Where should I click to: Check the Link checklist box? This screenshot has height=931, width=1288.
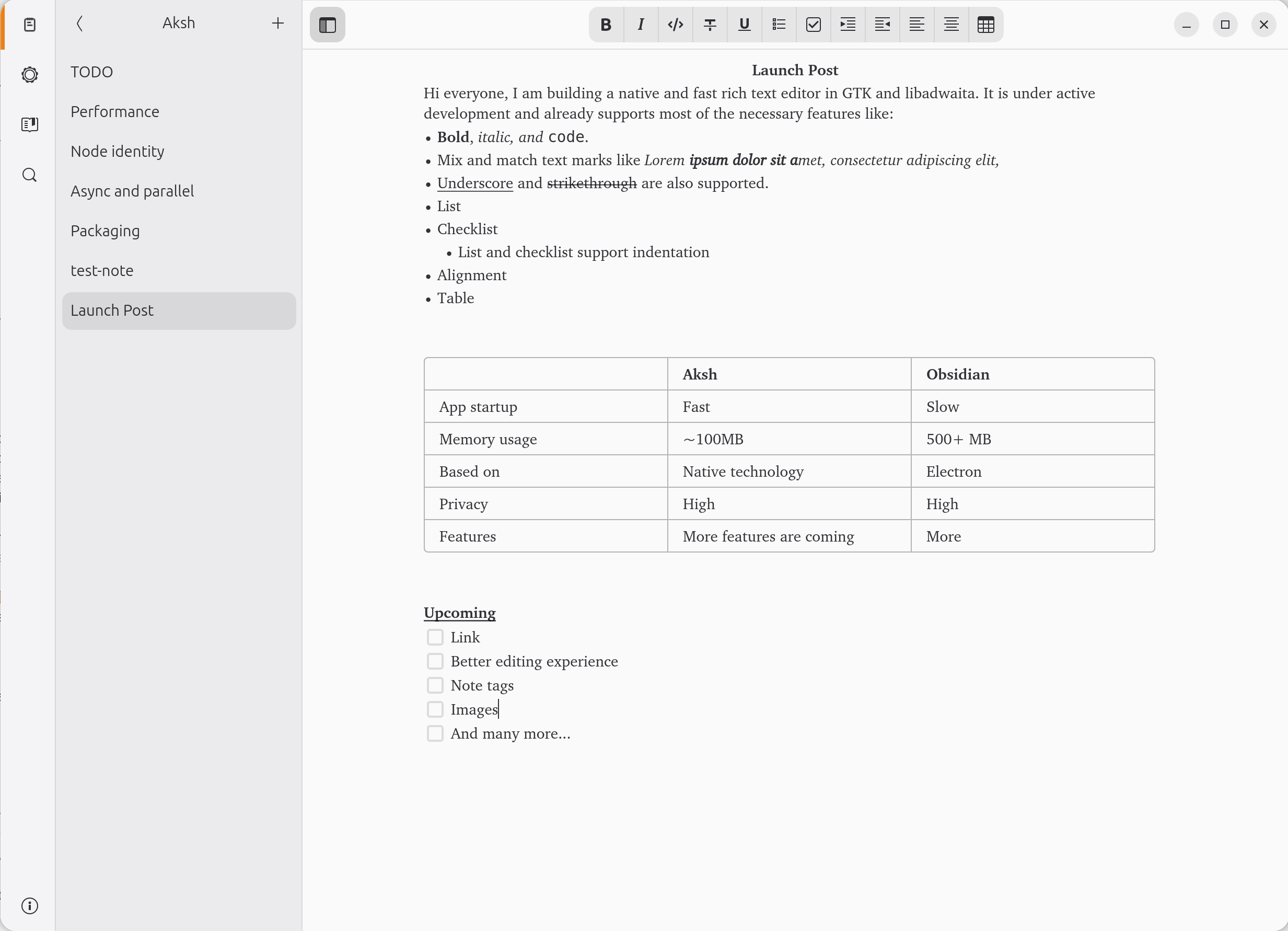(x=435, y=637)
